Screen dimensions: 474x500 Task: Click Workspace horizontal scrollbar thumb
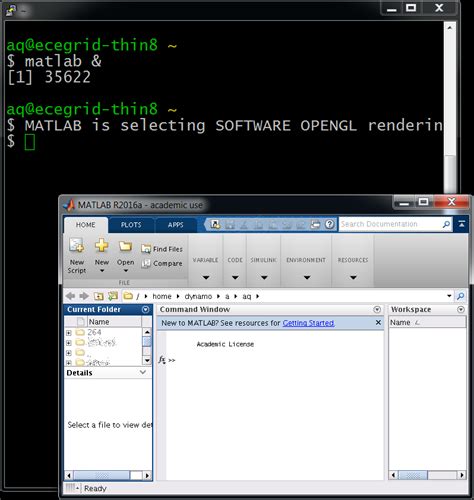[413, 475]
